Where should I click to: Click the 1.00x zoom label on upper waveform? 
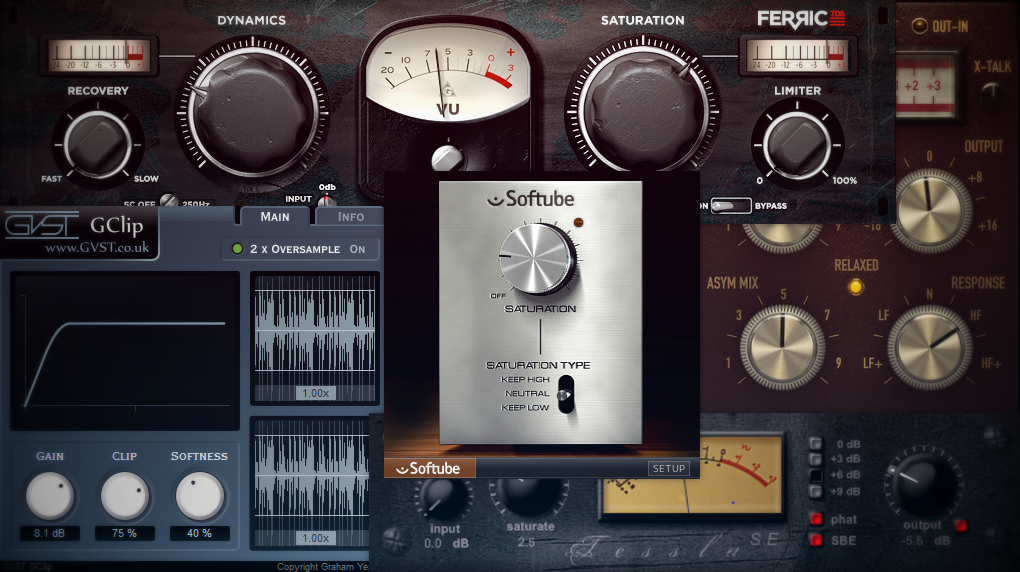click(x=315, y=393)
